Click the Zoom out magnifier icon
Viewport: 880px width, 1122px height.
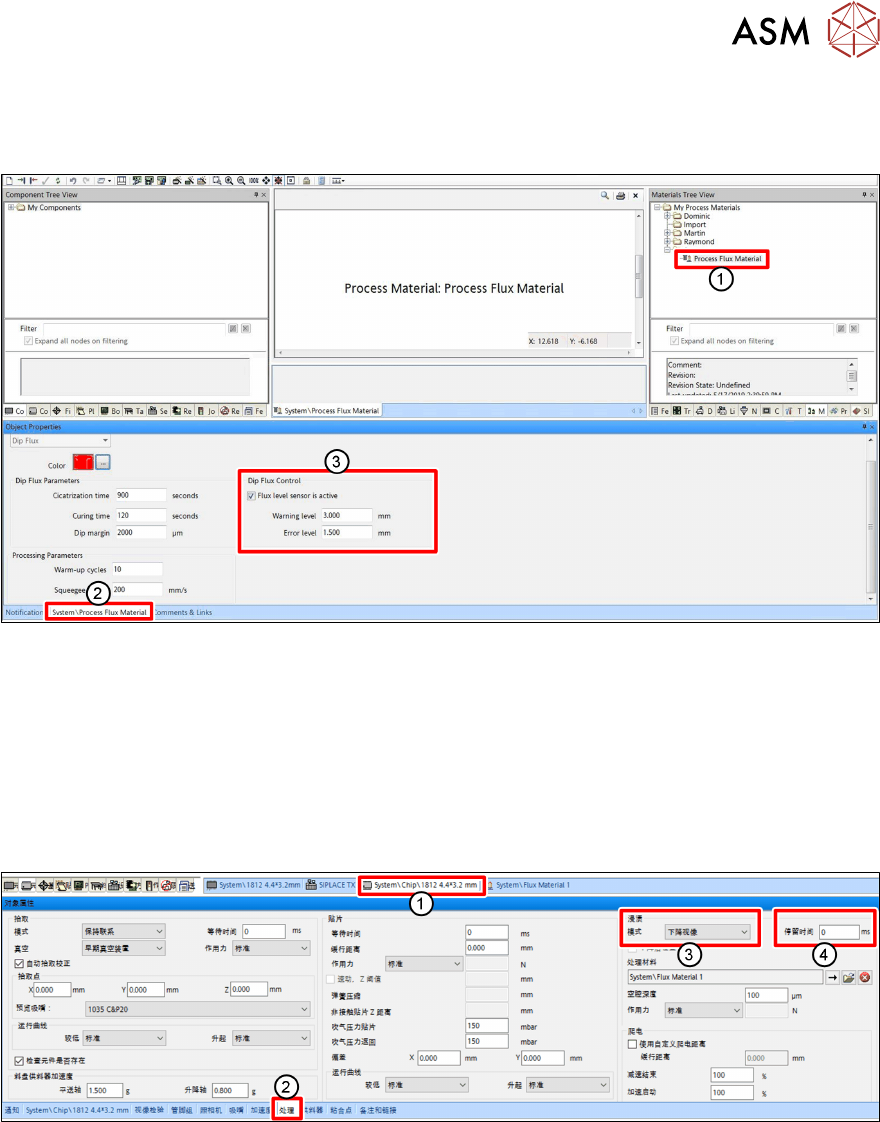click(x=241, y=181)
